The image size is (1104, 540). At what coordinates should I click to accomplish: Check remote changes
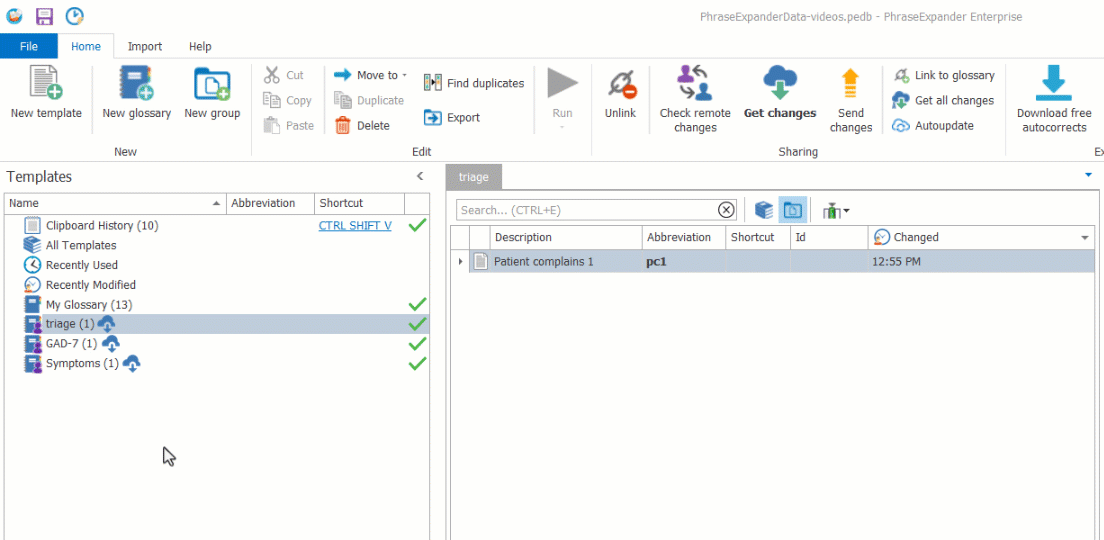coord(695,99)
